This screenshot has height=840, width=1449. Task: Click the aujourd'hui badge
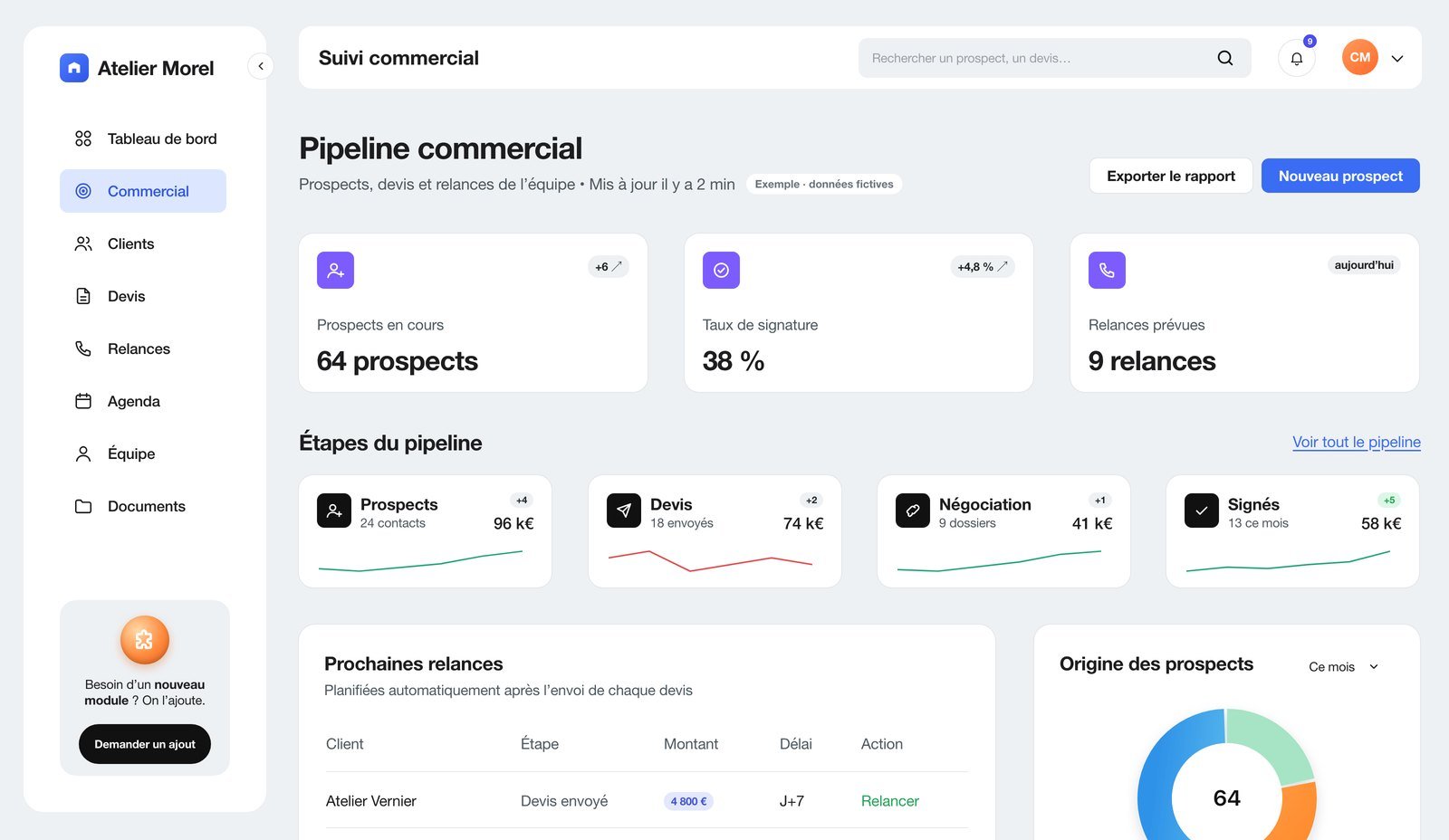1364,265
